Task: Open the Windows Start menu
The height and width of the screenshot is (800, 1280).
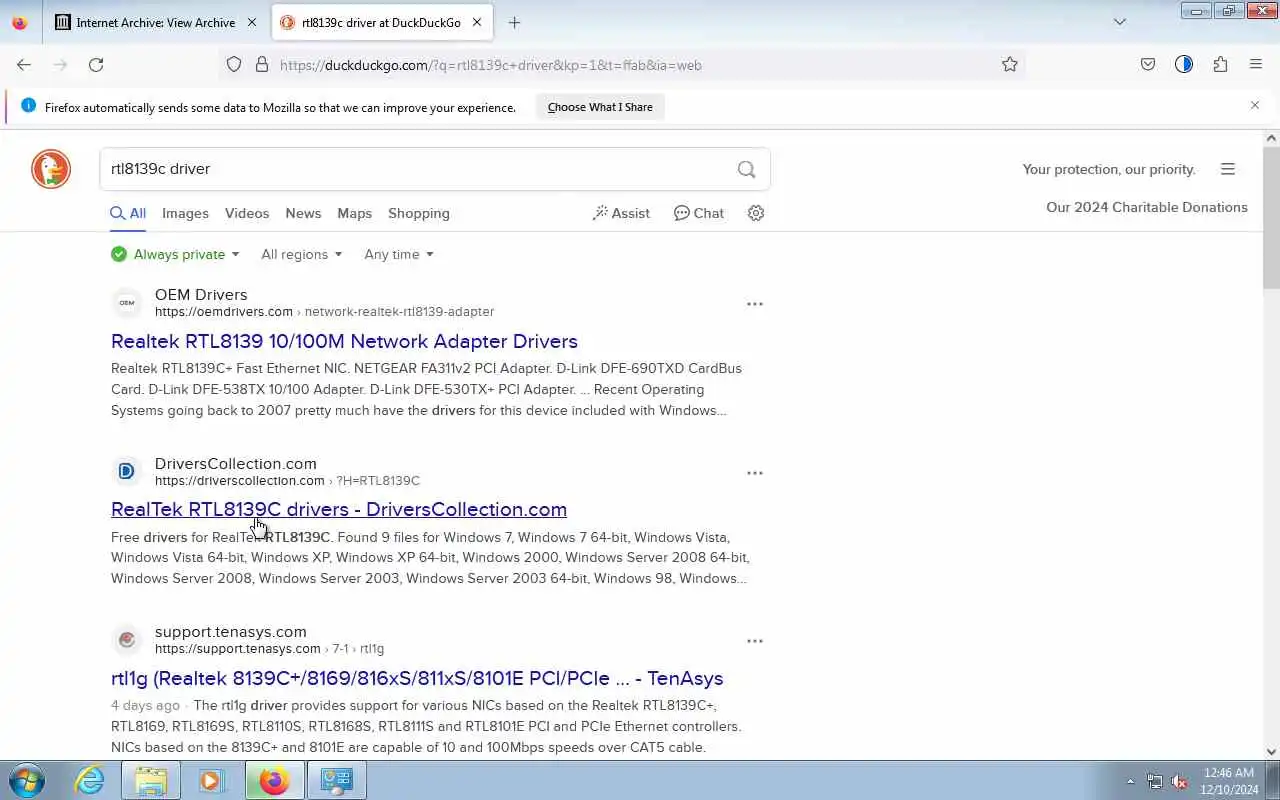Action: (x=26, y=780)
